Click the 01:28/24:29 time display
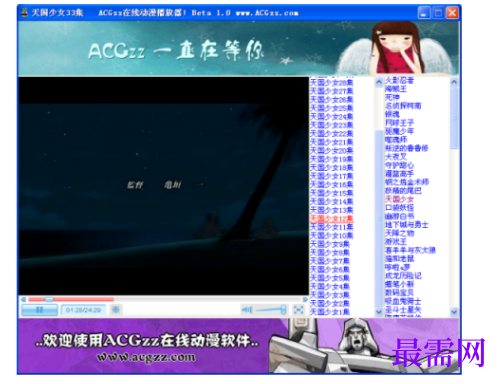The image size is (504, 384). tap(83, 310)
